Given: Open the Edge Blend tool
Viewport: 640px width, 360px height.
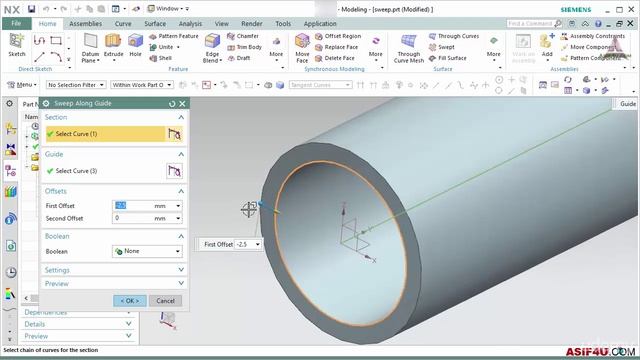Looking at the screenshot, I should coord(212,48).
